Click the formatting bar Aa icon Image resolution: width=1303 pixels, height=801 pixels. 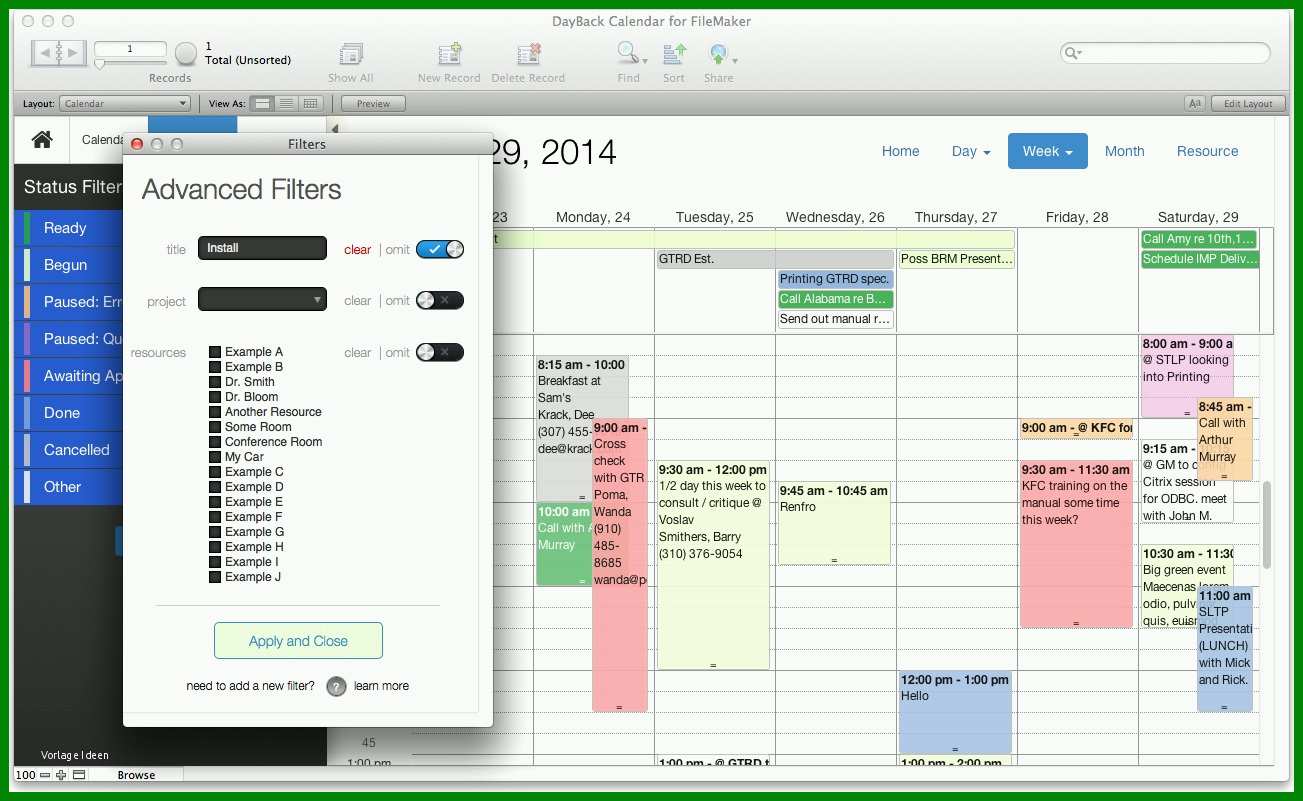[1194, 103]
